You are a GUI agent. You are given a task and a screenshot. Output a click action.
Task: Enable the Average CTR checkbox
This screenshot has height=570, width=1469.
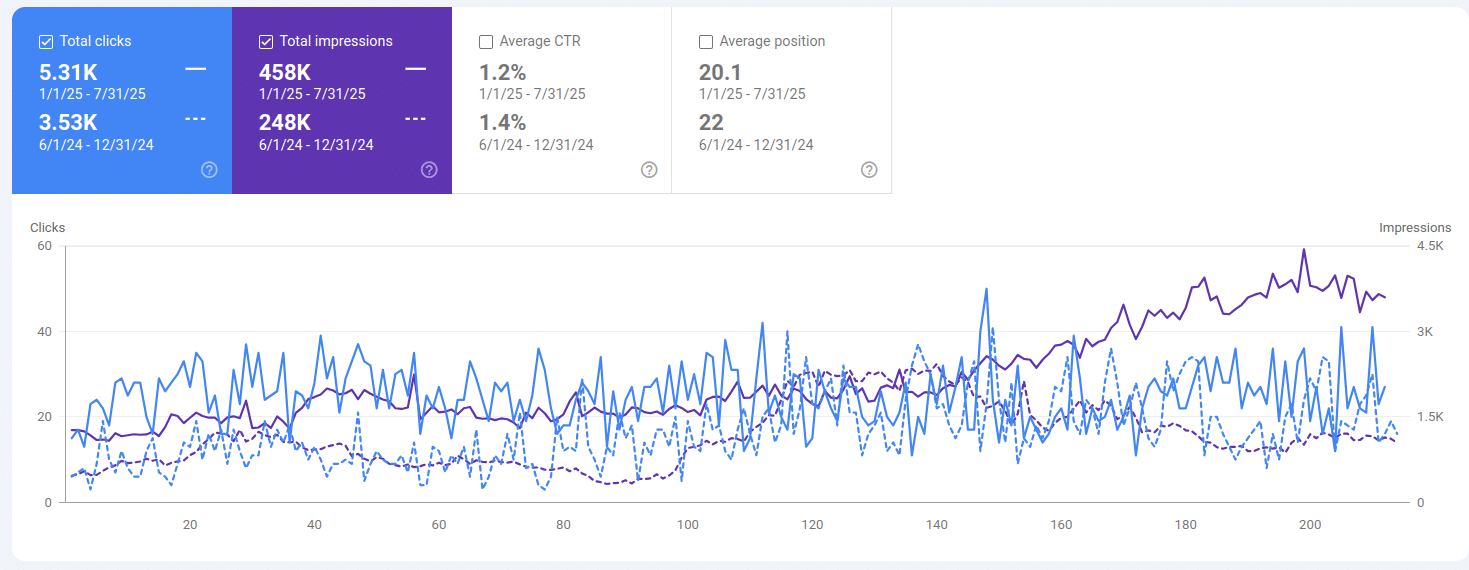click(486, 42)
